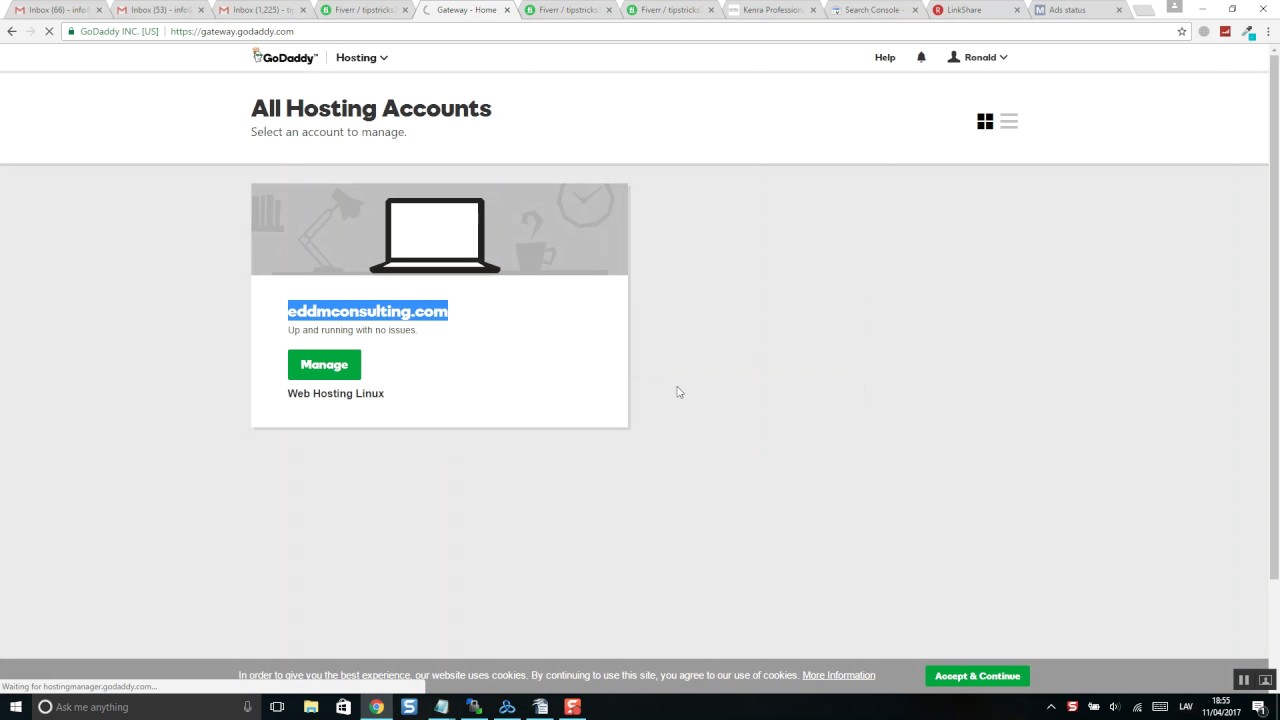Click the eddmconsulting.com domain name
This screenshot has height=720, width=1280.
[x=368, y=311]
